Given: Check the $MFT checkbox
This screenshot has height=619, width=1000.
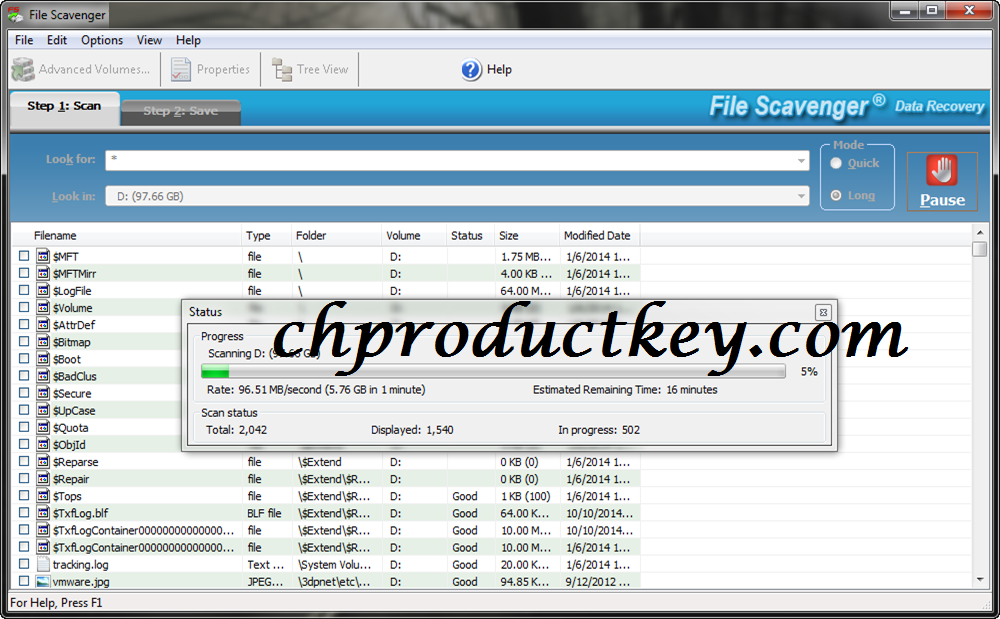Looking at the screenshot, I should click(24, 256).
